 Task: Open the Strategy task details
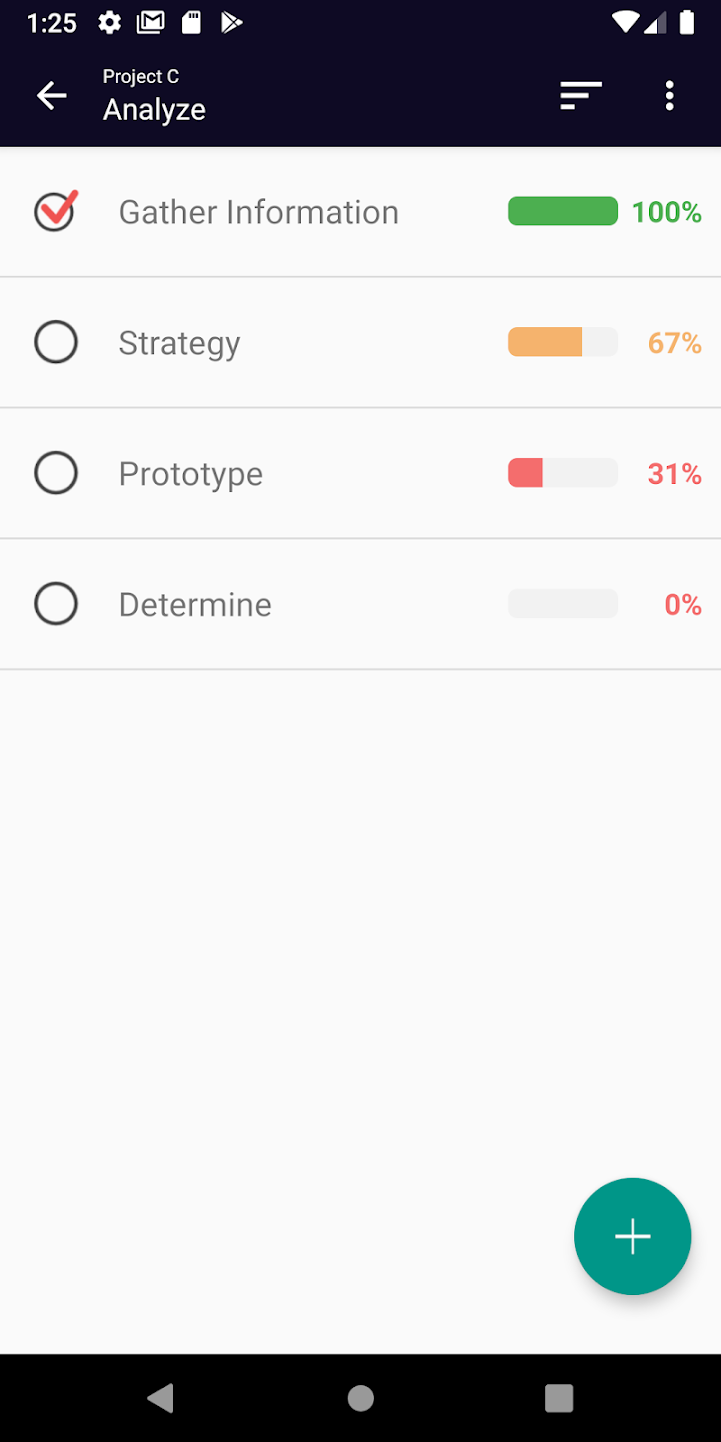pyautogui.click(x=180, y=343)
